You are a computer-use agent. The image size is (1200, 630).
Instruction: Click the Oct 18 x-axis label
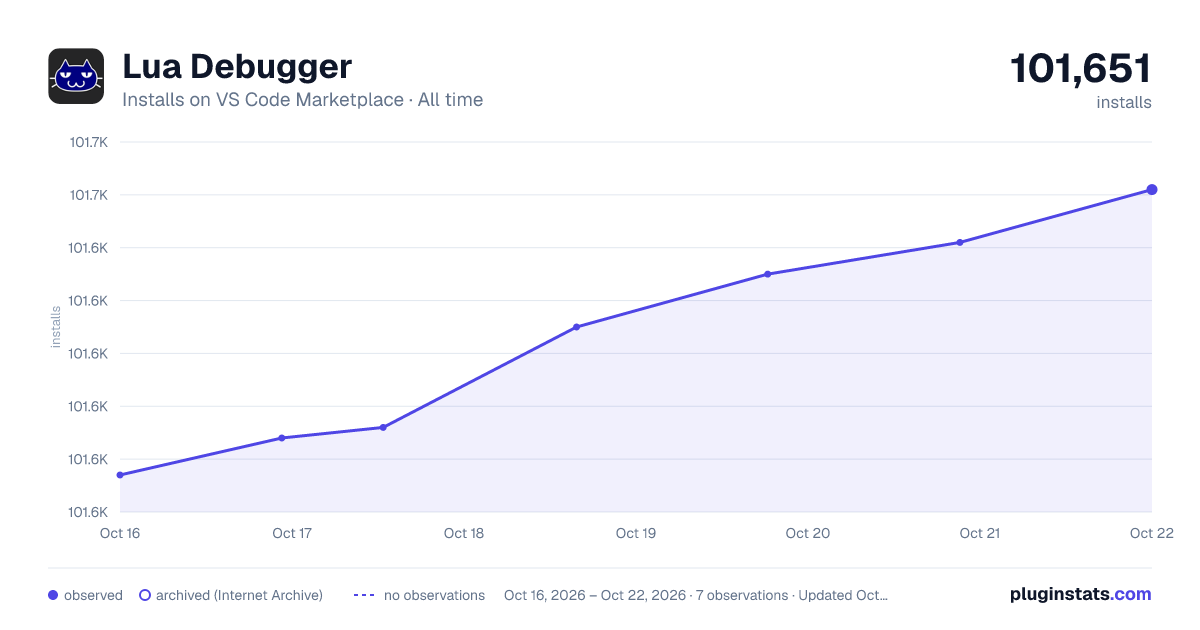[464, 533]
